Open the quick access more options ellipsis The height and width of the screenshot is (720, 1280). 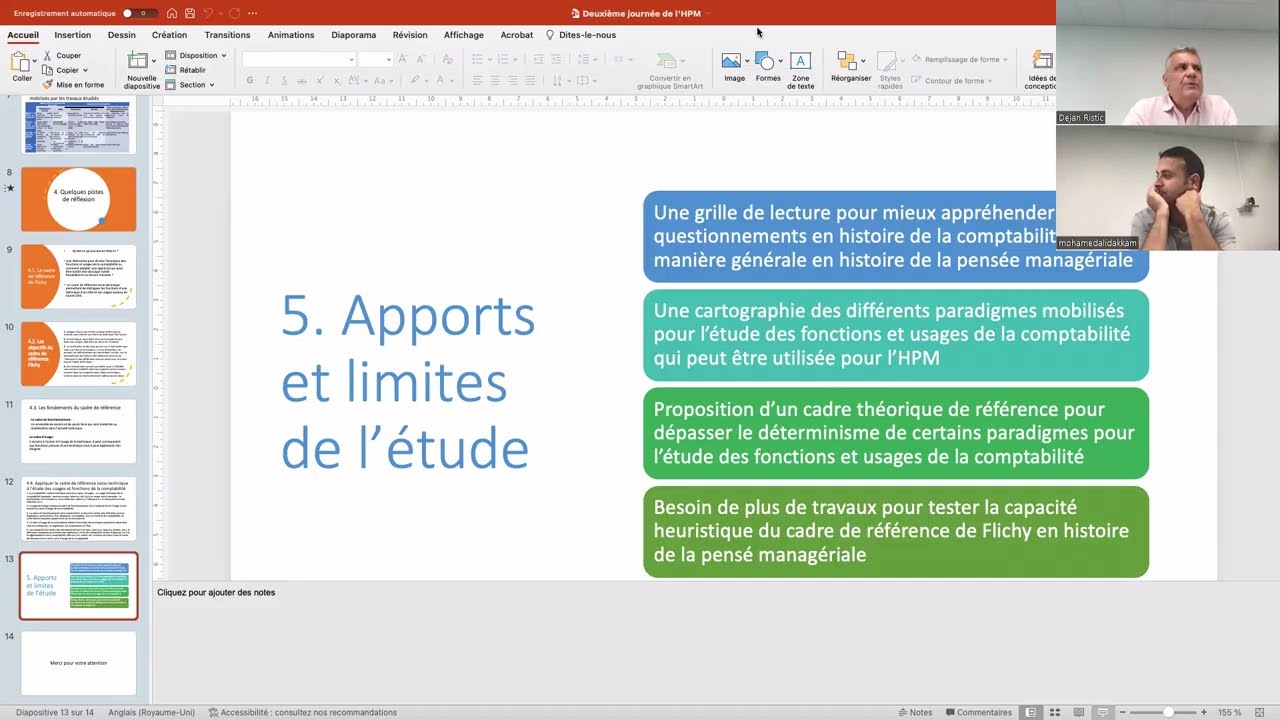tap(252, 13)
